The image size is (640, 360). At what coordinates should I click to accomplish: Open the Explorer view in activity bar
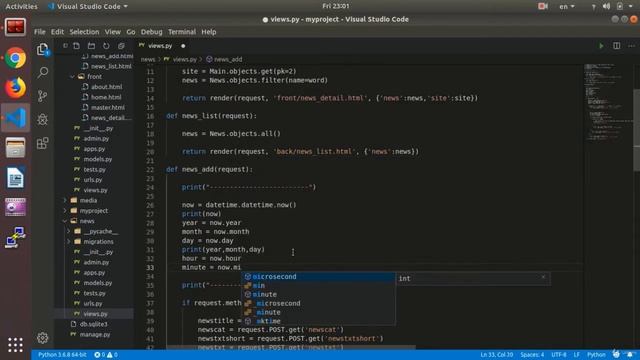[42, 50]
